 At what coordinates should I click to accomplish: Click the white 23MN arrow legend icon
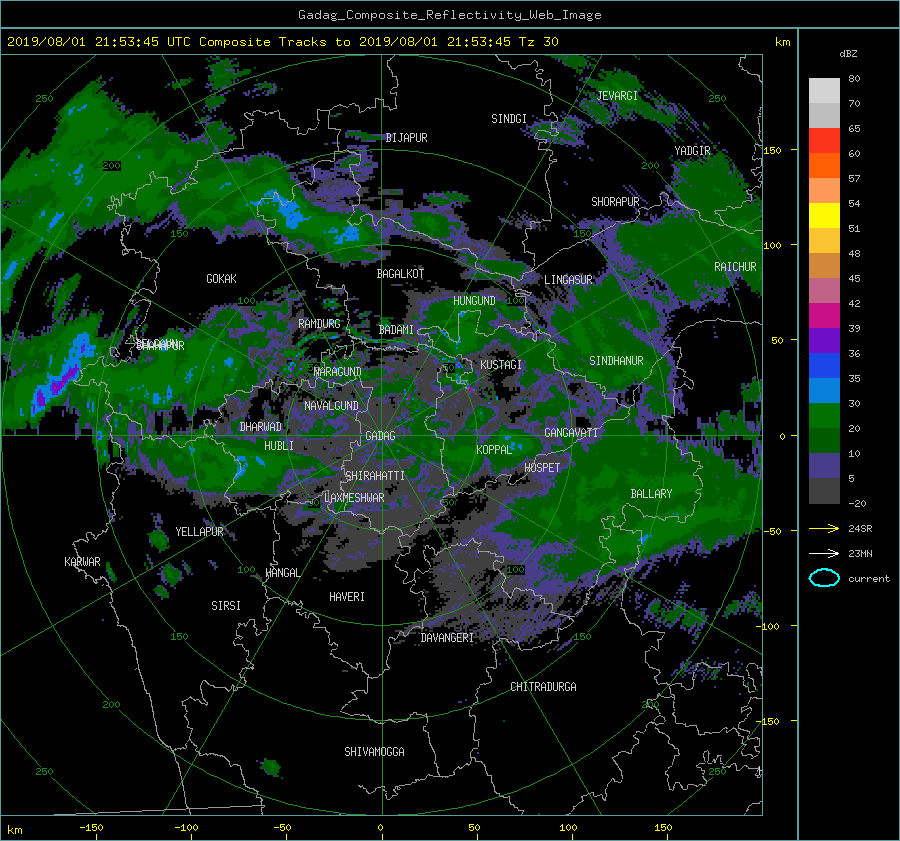coord(824,553)
